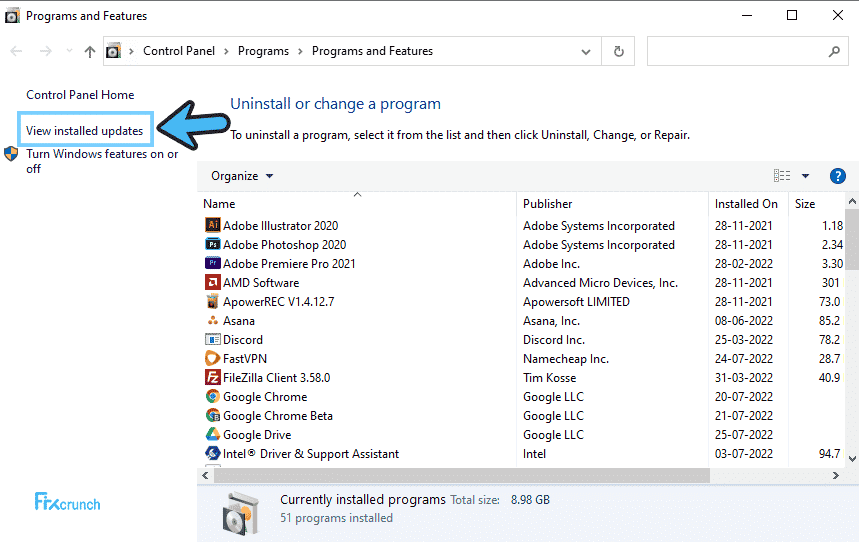859x542 pixels.
Task: Open recent locations dropdown arrow
Action: pos(69,51)
